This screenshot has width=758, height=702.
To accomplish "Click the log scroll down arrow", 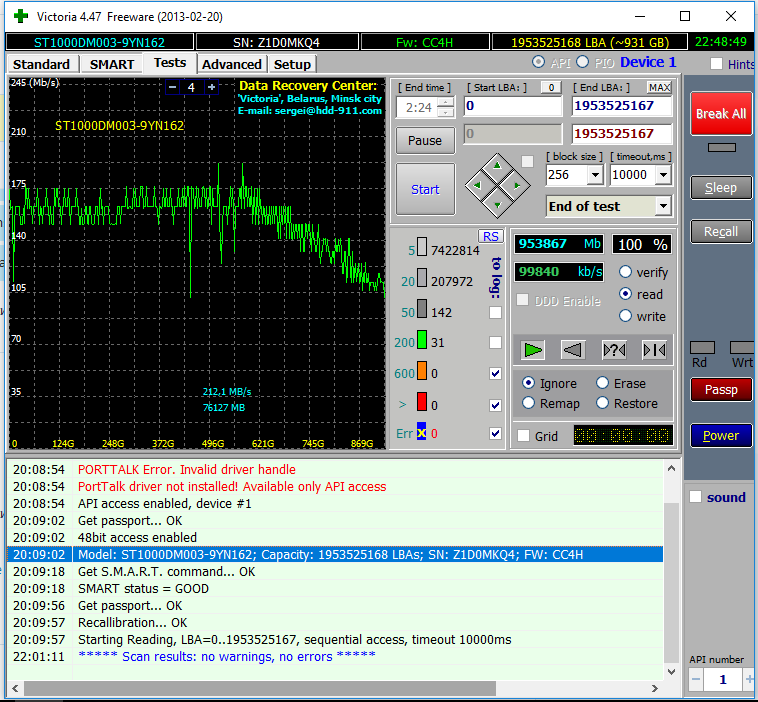I will (671, 671).
